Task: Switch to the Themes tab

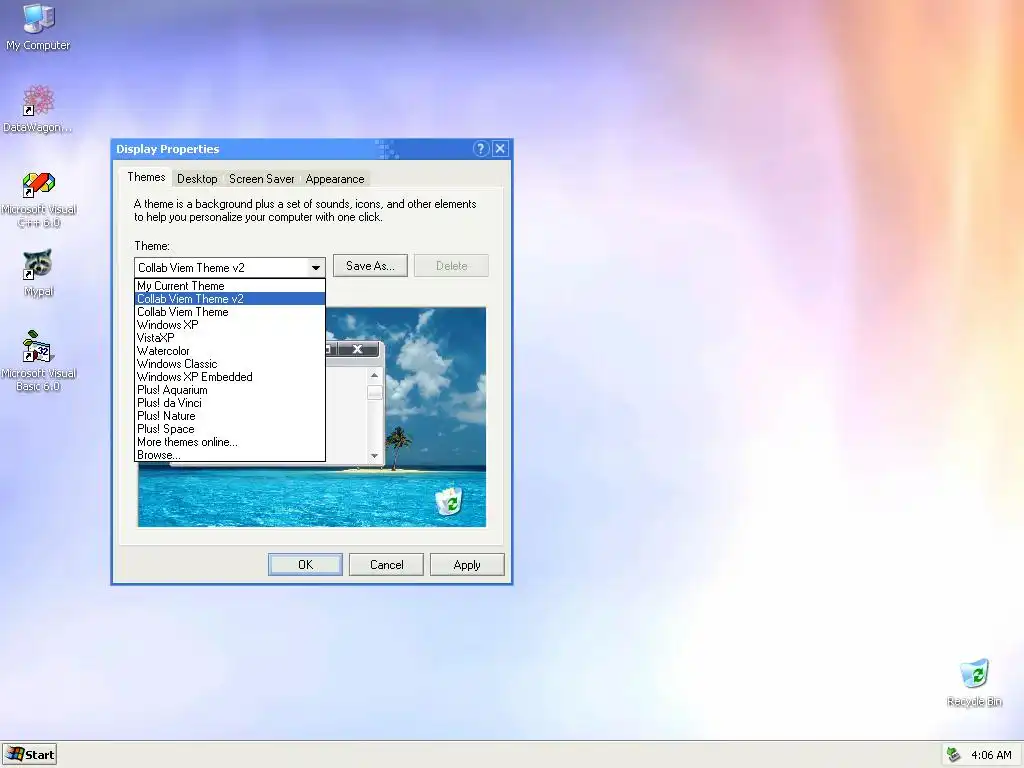Action: 146,177
